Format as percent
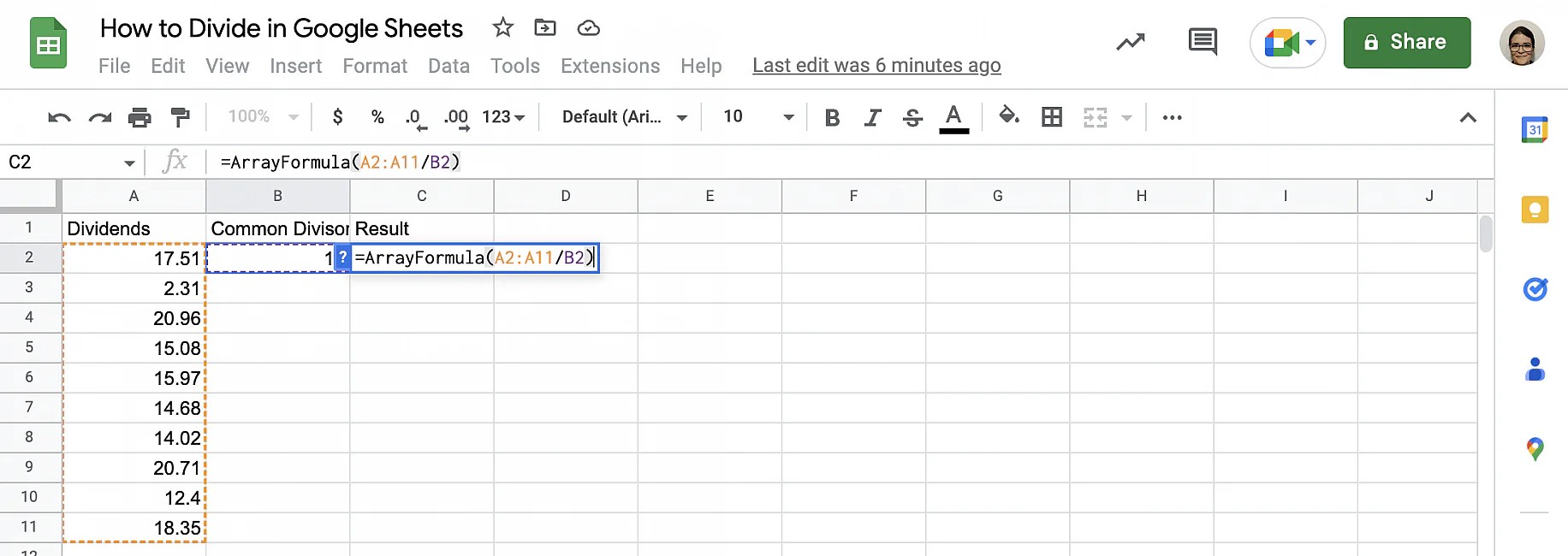This screenshot has height=556, width=1568. coord(377,116)
